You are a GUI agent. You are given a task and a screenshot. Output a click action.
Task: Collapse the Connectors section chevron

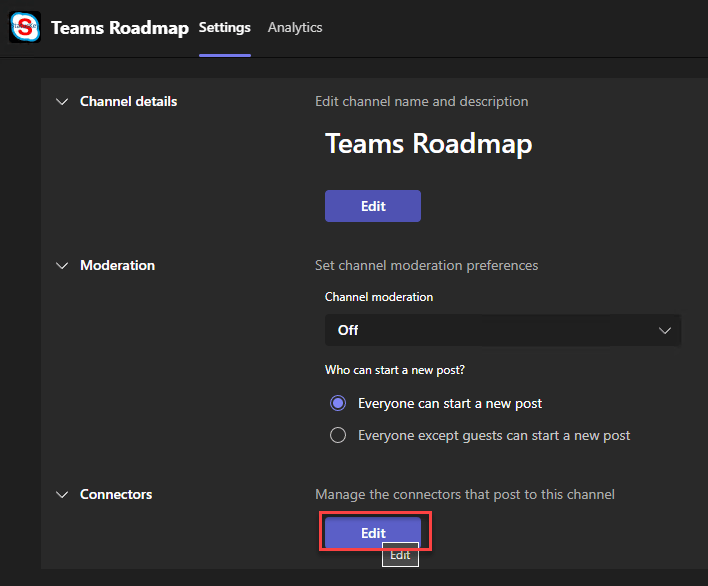62,495
